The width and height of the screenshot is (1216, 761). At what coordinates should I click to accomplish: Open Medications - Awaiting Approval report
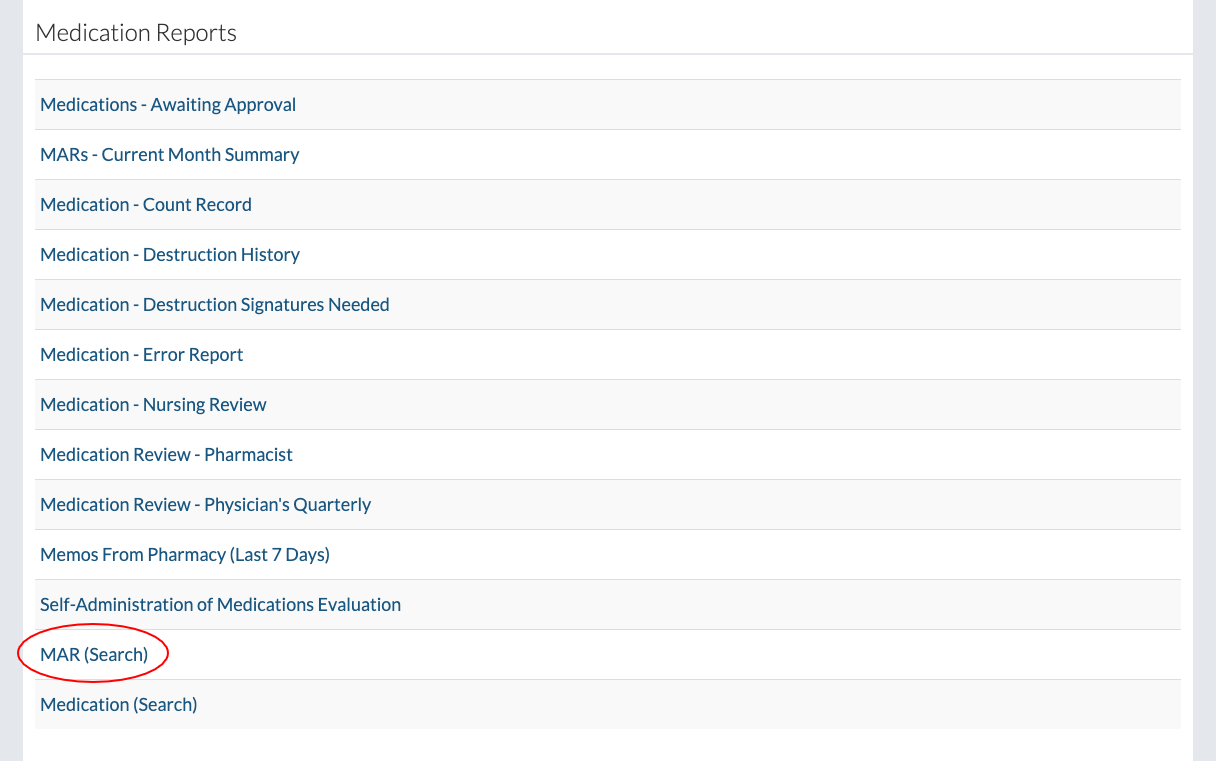click(168, 105)
